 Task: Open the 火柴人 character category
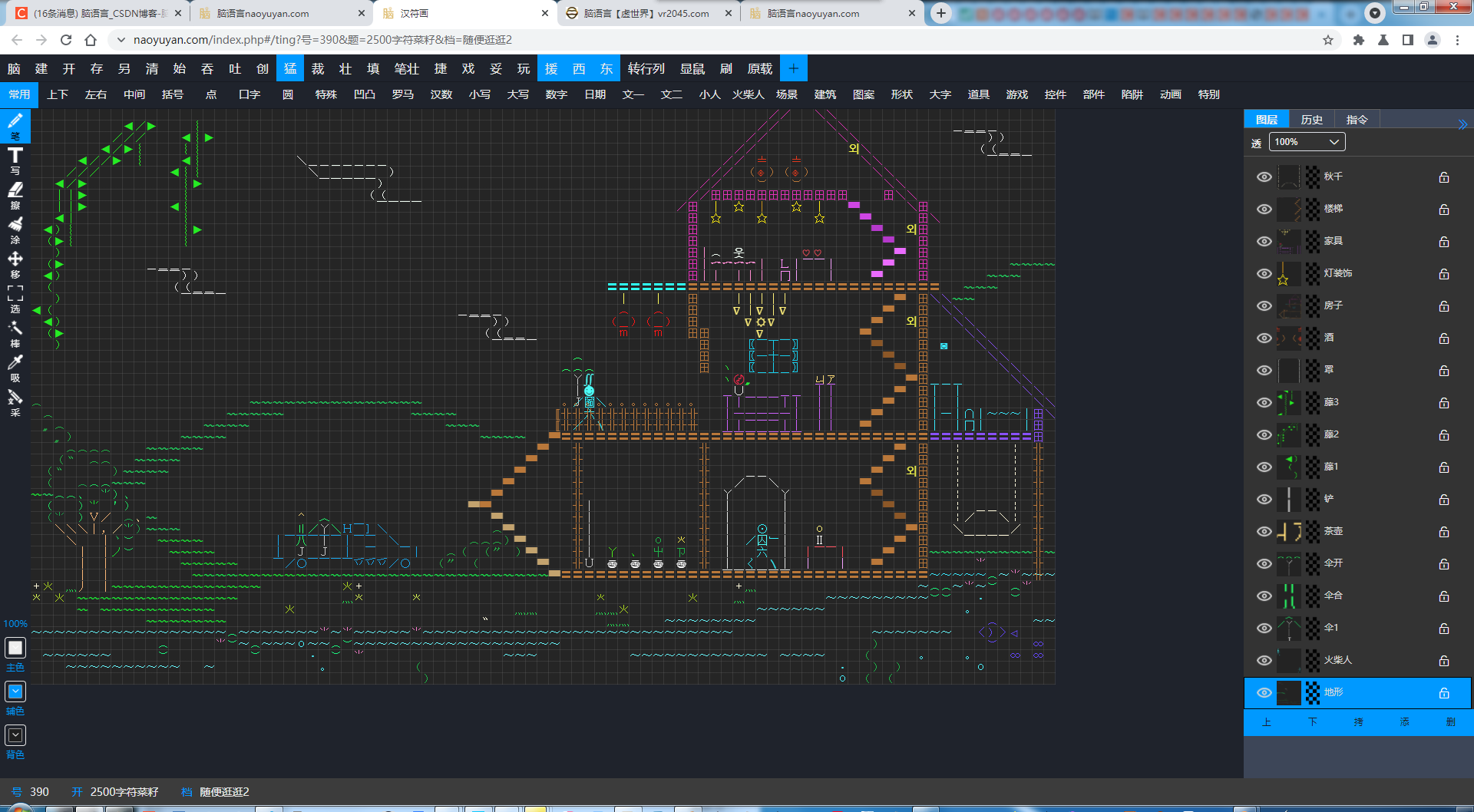point(749,94)
